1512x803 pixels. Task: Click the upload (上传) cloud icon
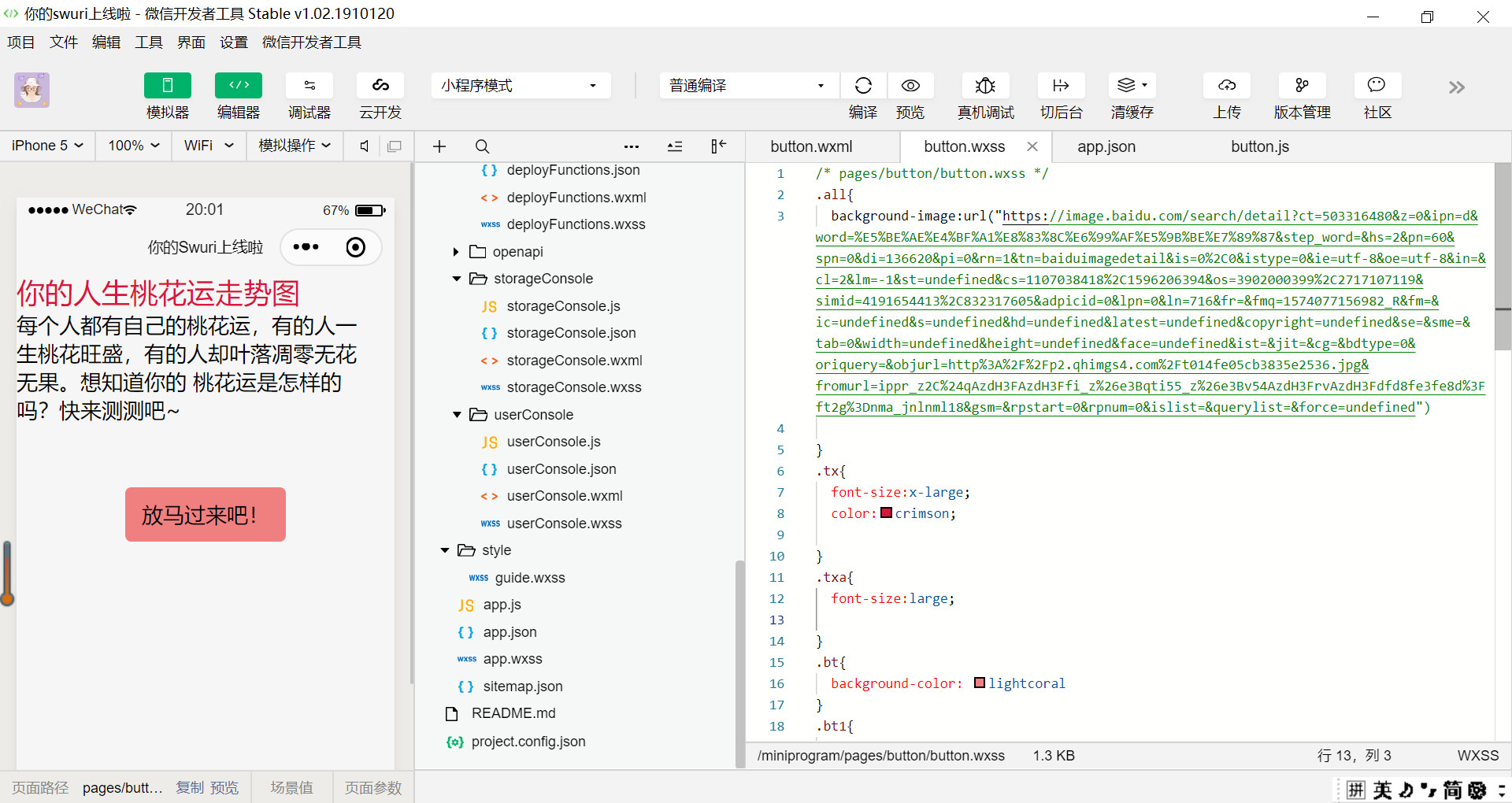coord(1227,86)
